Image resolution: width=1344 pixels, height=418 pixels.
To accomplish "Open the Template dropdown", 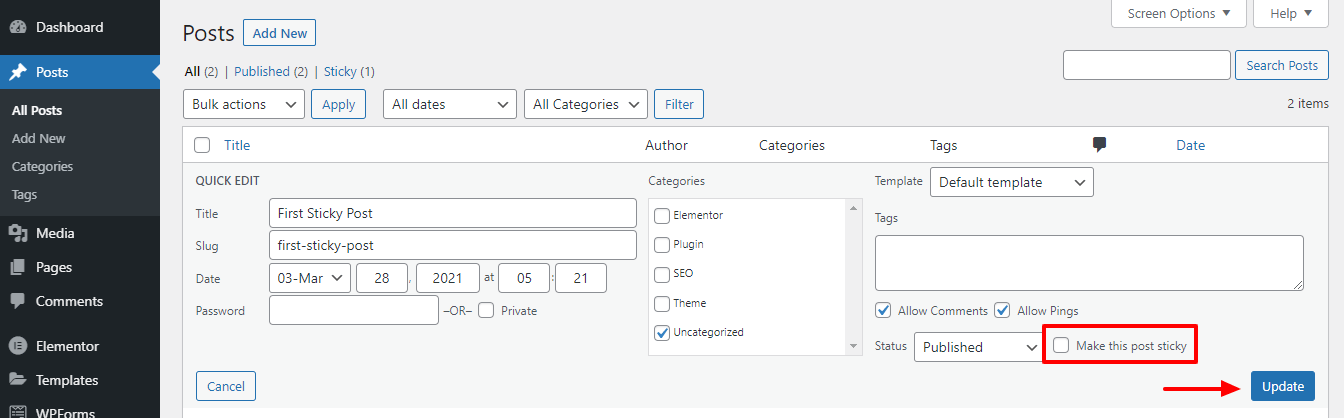I will point(1012,182).
